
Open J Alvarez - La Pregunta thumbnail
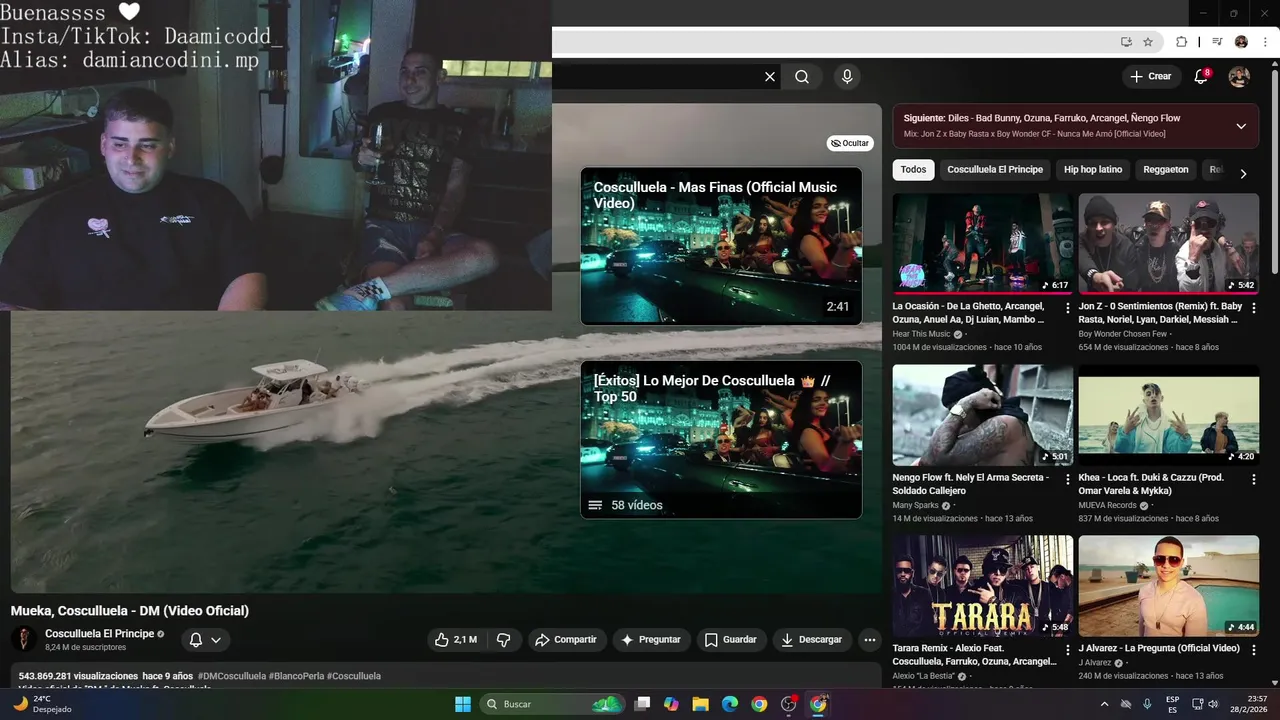coord(1169,586)
